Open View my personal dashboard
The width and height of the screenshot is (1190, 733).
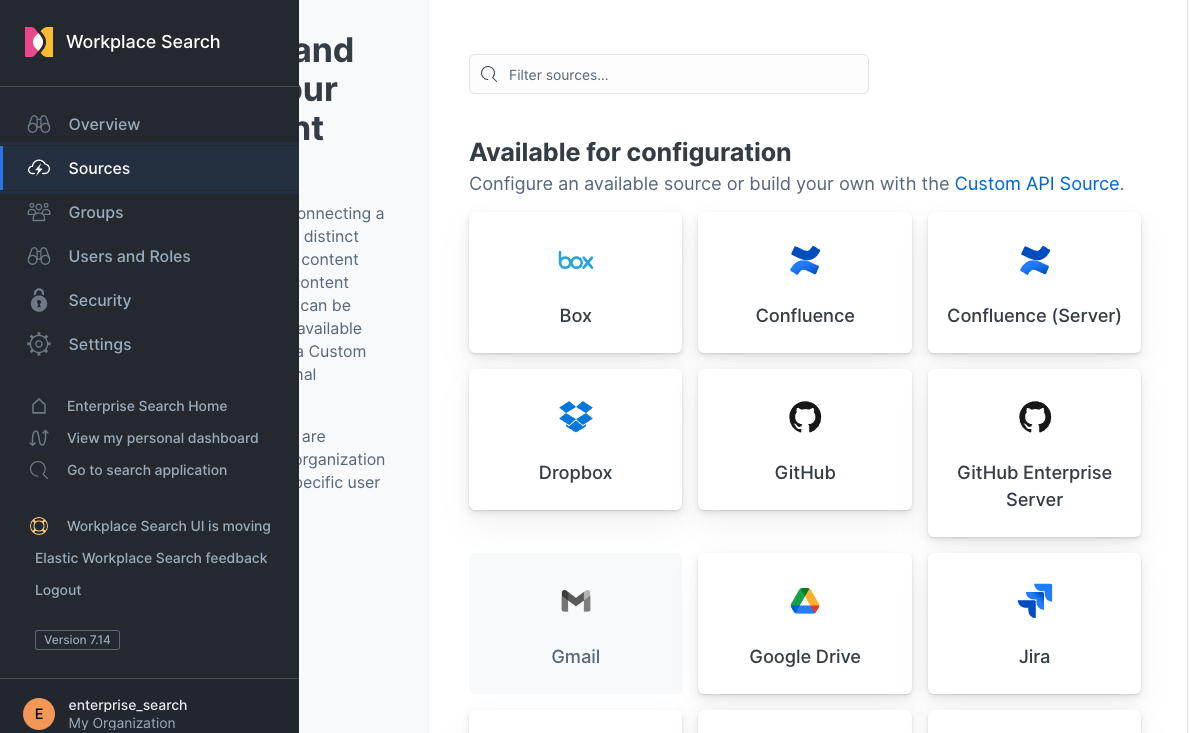163,438
